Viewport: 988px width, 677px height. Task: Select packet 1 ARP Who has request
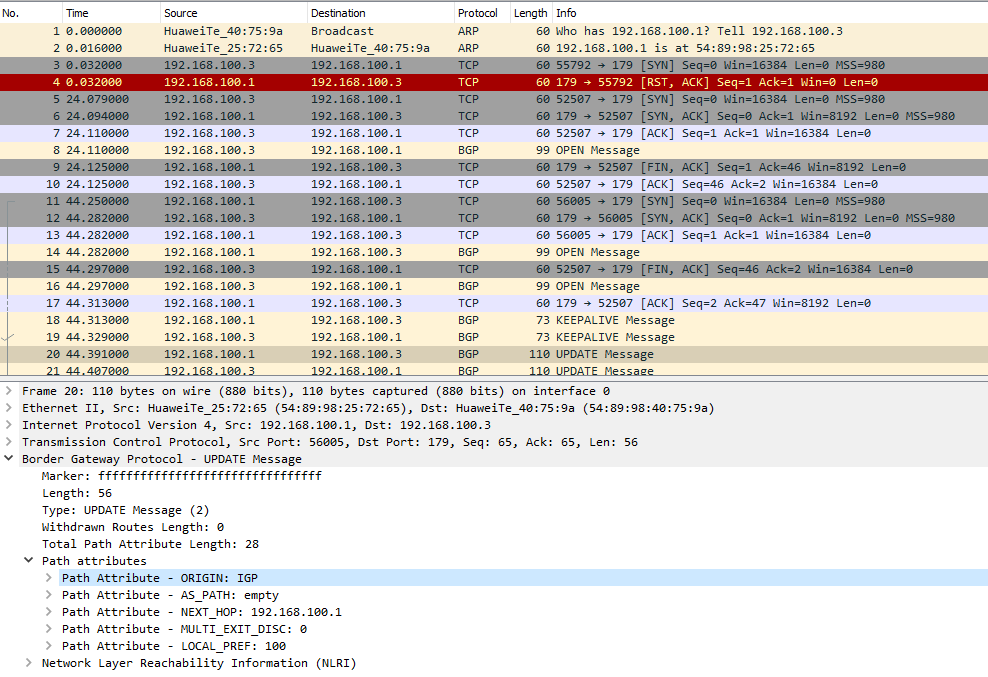(494, 31)
